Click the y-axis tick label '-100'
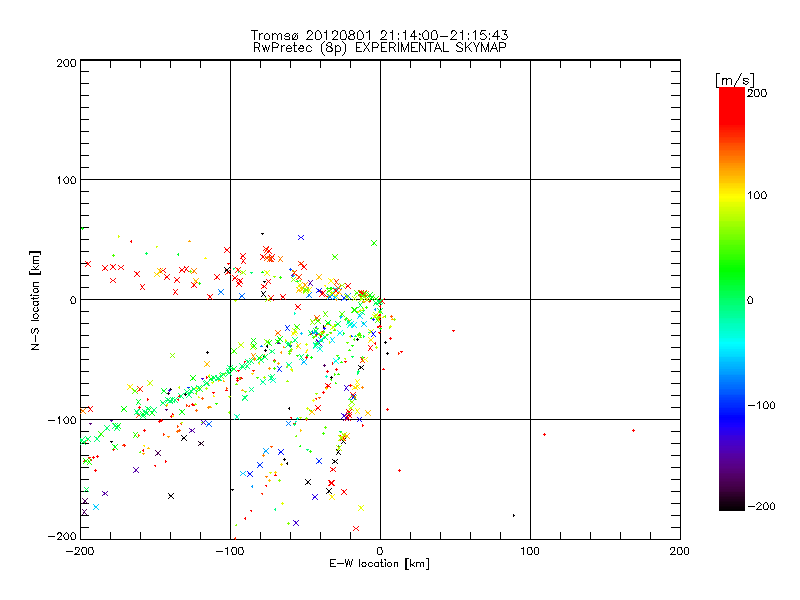The width and height of the screenshot is (800, 600). [x=62, y=420]
